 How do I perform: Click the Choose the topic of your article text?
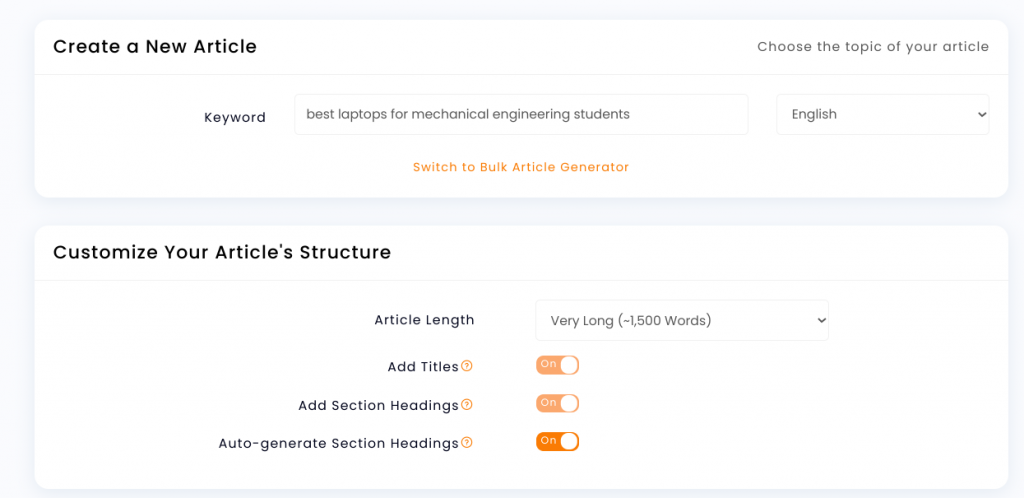click(873, 47)
